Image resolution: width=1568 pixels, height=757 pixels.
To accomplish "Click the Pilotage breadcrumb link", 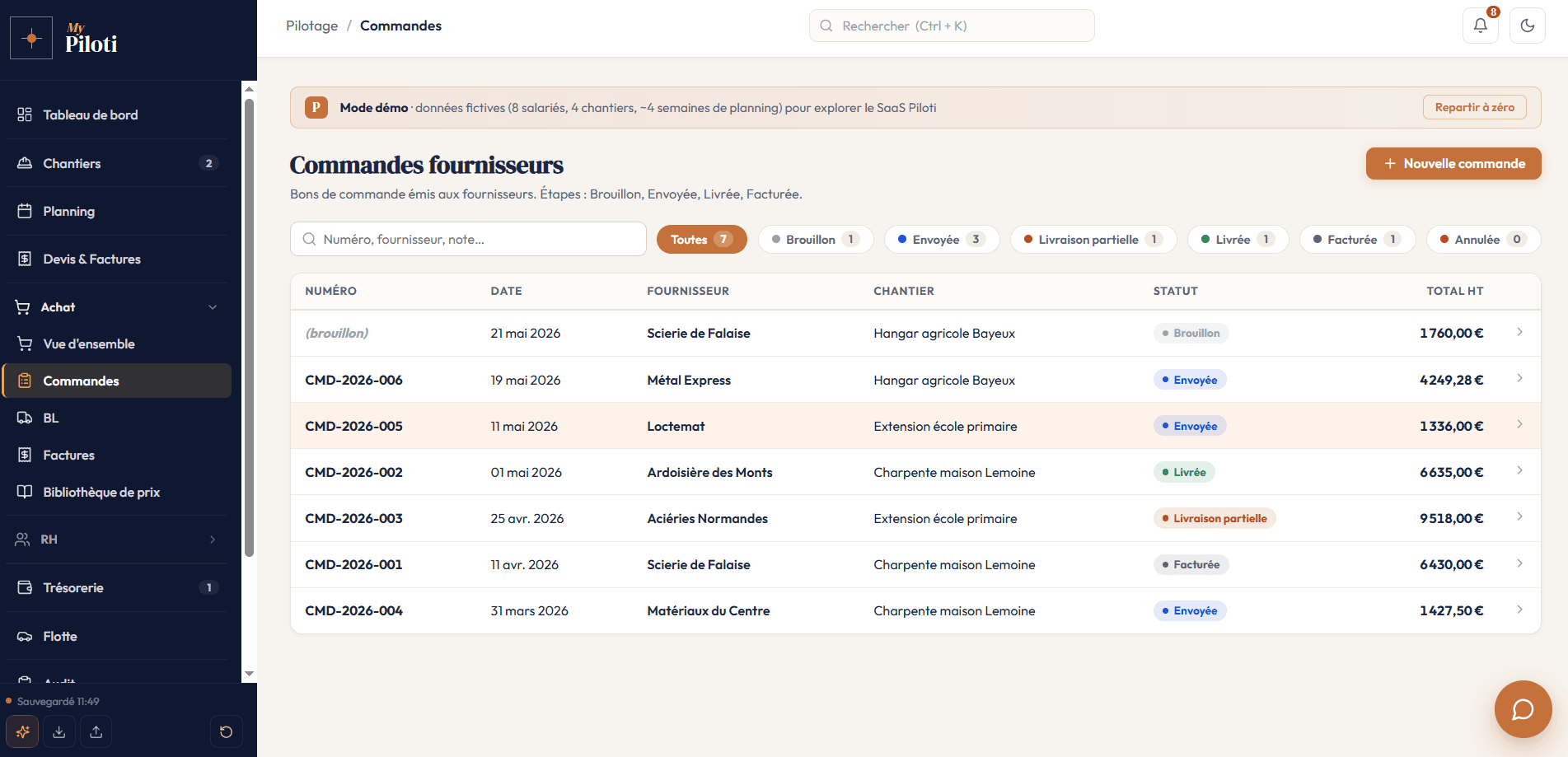I will point(311,26).
